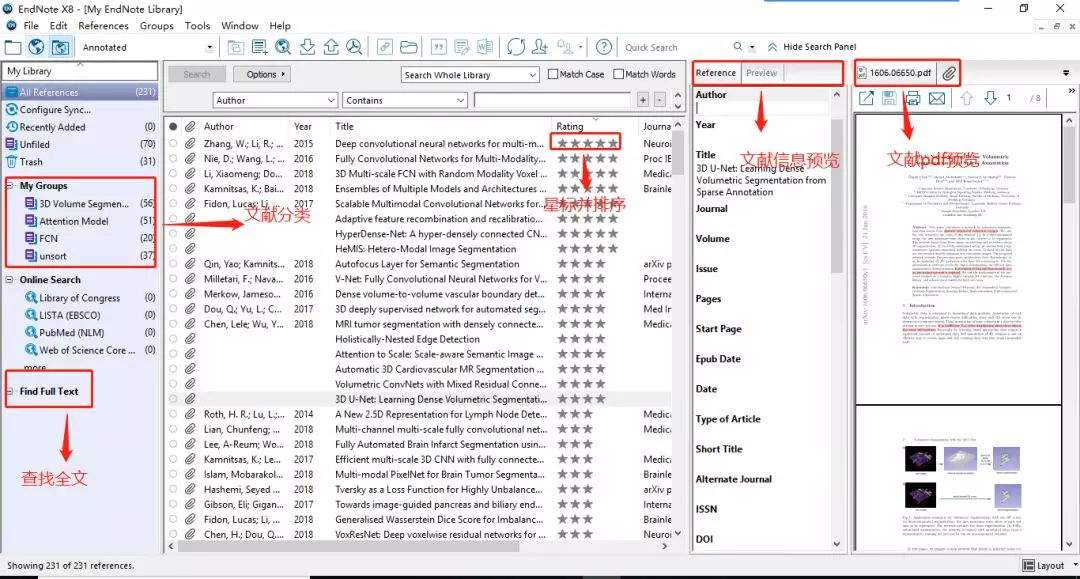
Task: Open the Groups menu
Action: pyautogui.click(x=156, y=25)
